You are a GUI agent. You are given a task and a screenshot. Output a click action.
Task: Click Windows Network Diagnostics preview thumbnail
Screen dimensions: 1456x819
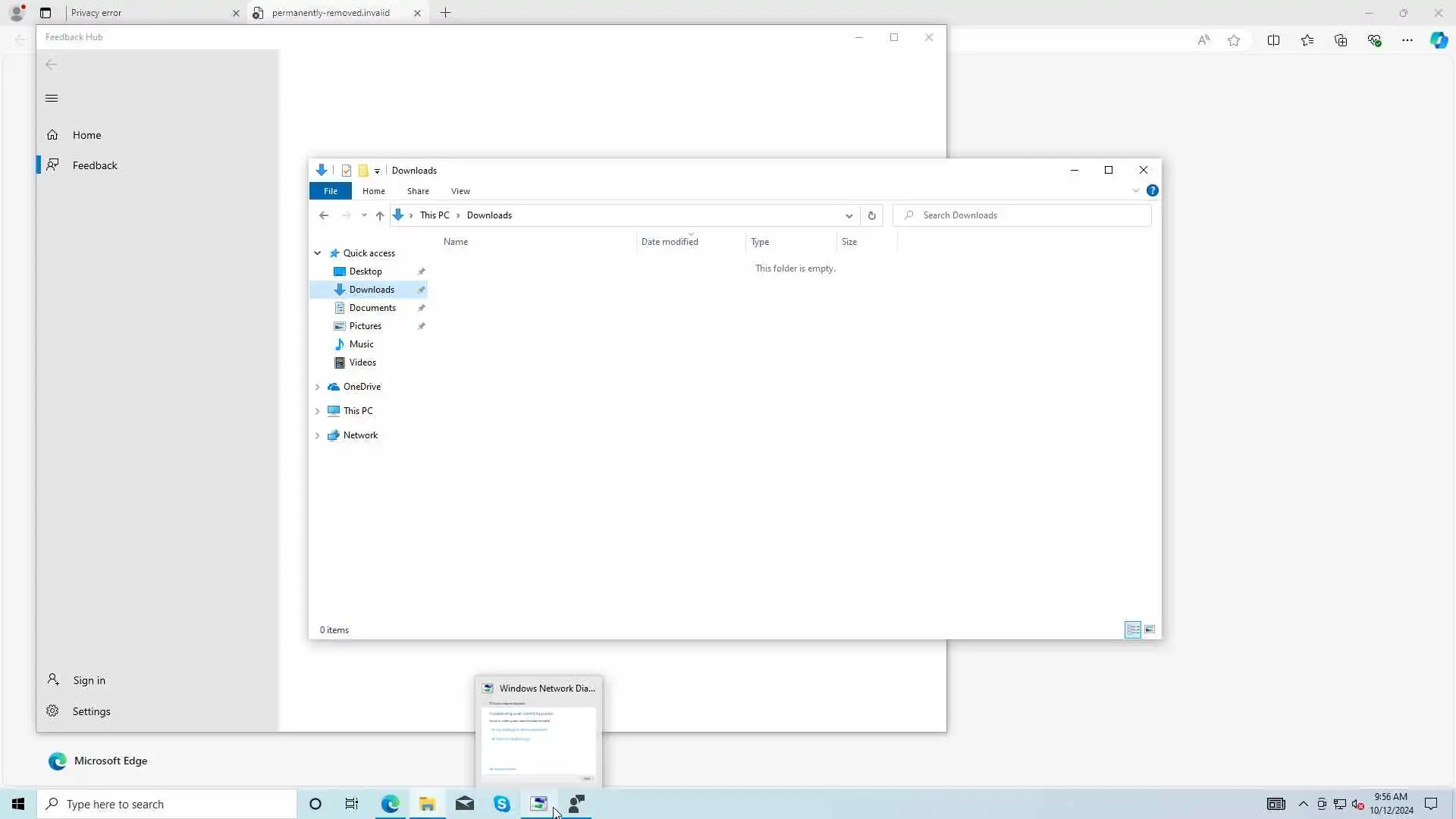pyautogui.click(x=538, y=739)
